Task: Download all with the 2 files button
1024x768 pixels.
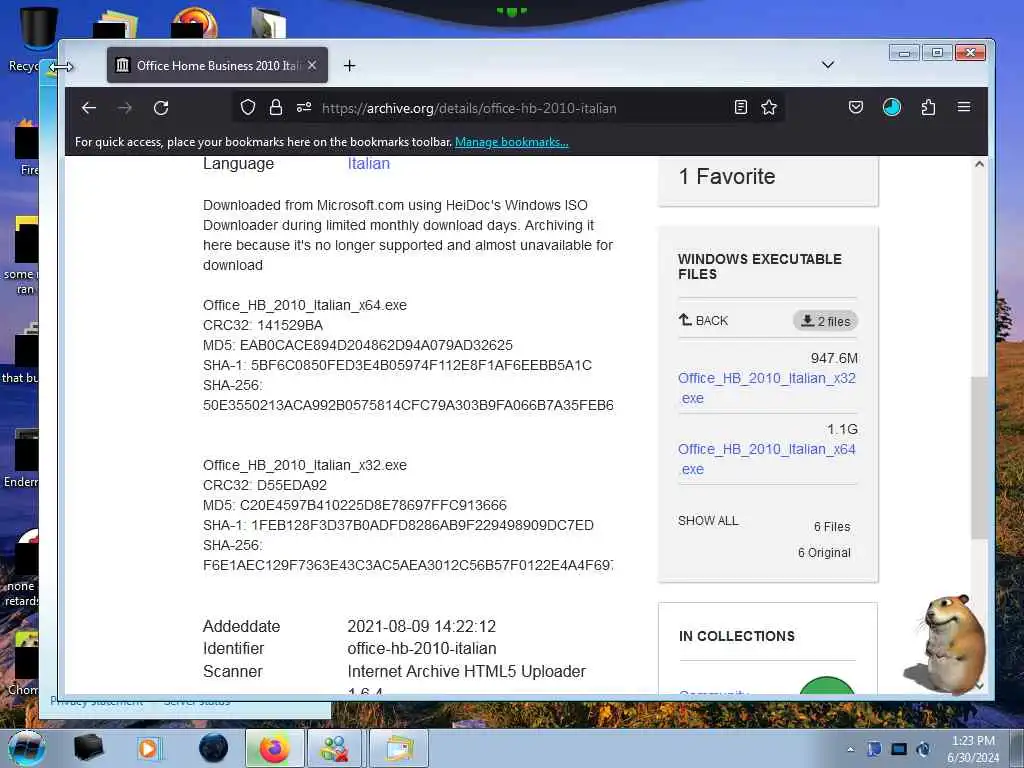Action: pyautogui.click(x=825, y=321)
